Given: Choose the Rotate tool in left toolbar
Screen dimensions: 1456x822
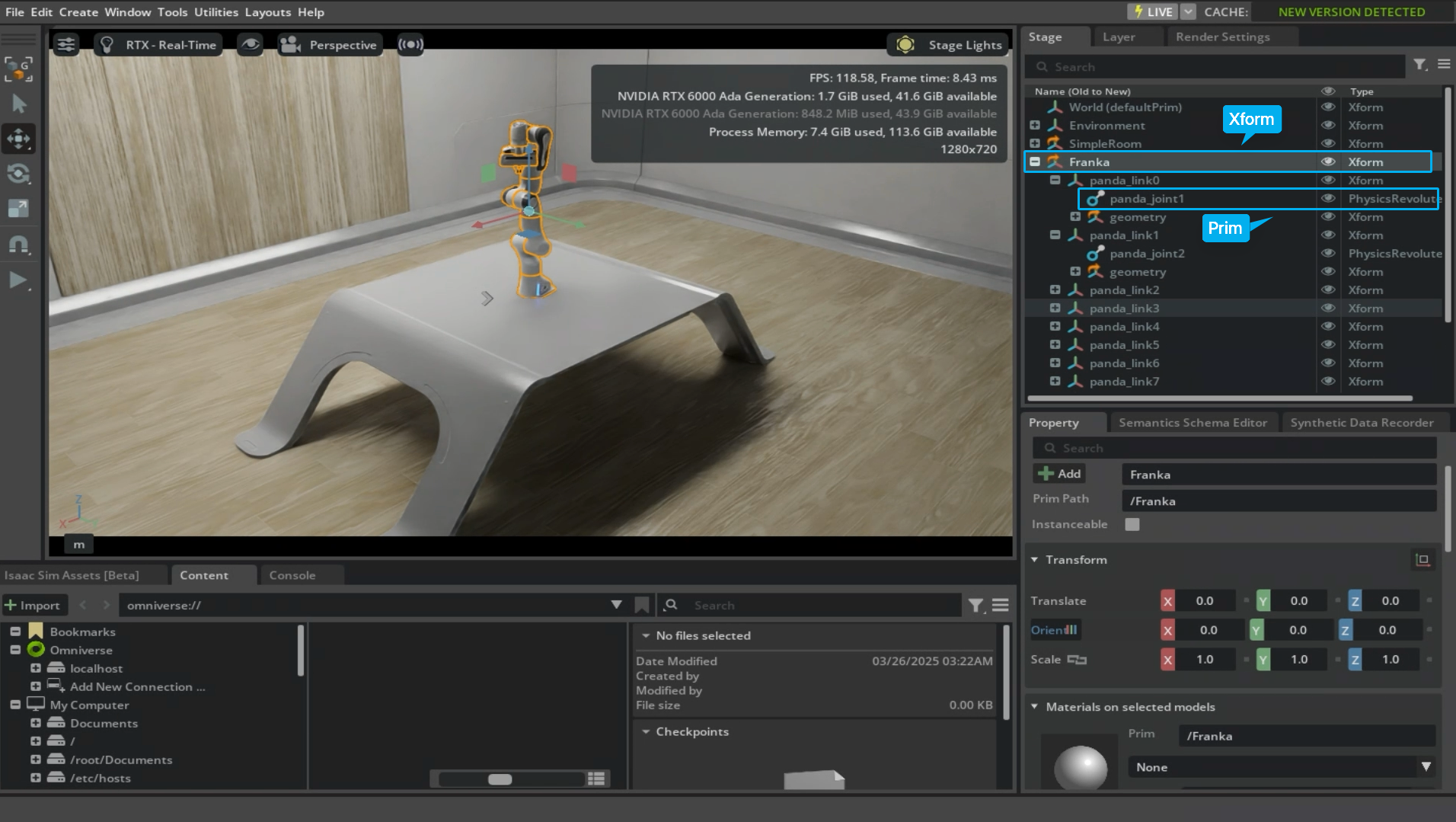Looking at the screenshot, I should coord(19,174).
